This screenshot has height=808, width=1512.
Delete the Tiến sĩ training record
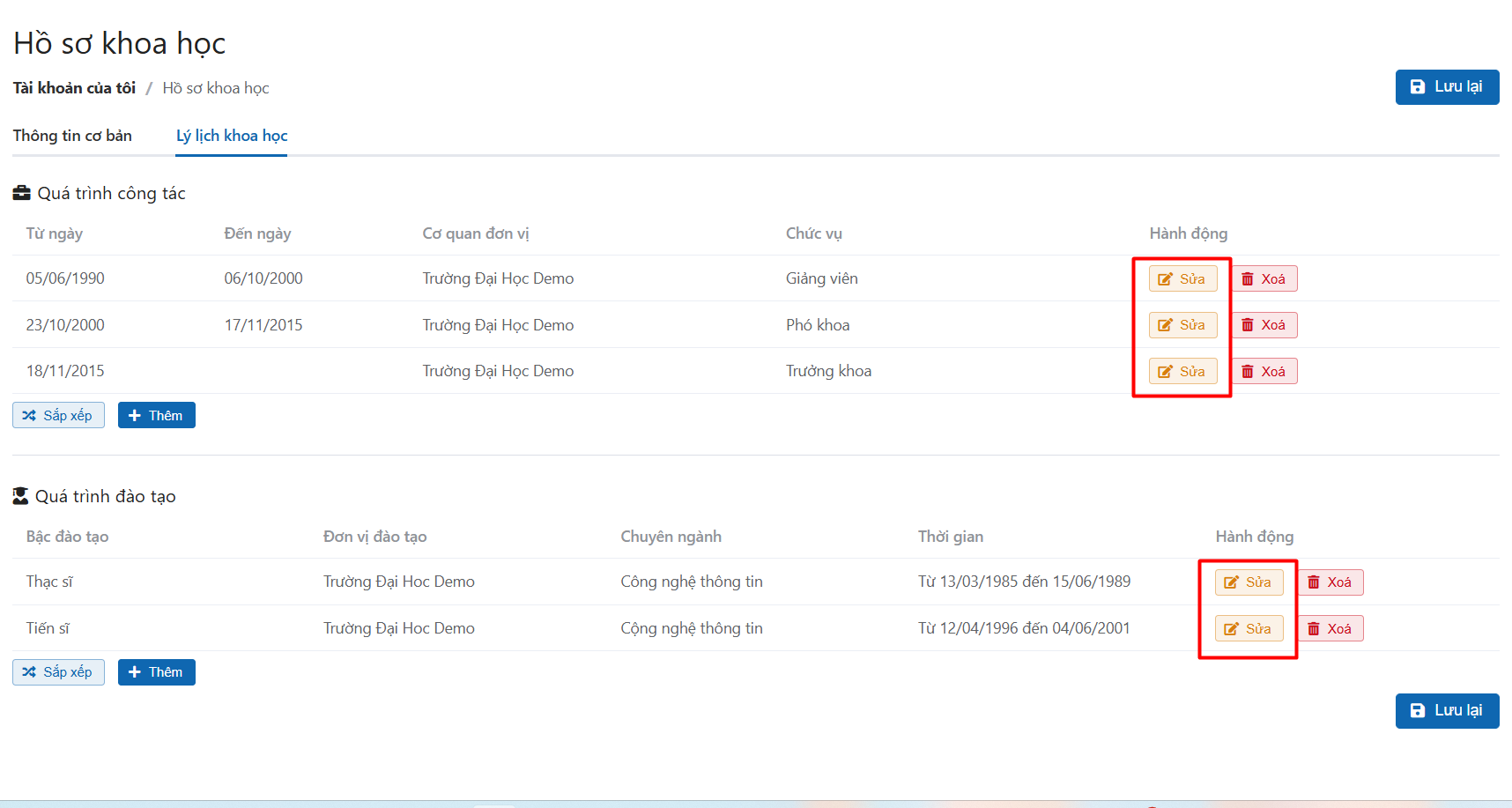(x=1330, y=629)
